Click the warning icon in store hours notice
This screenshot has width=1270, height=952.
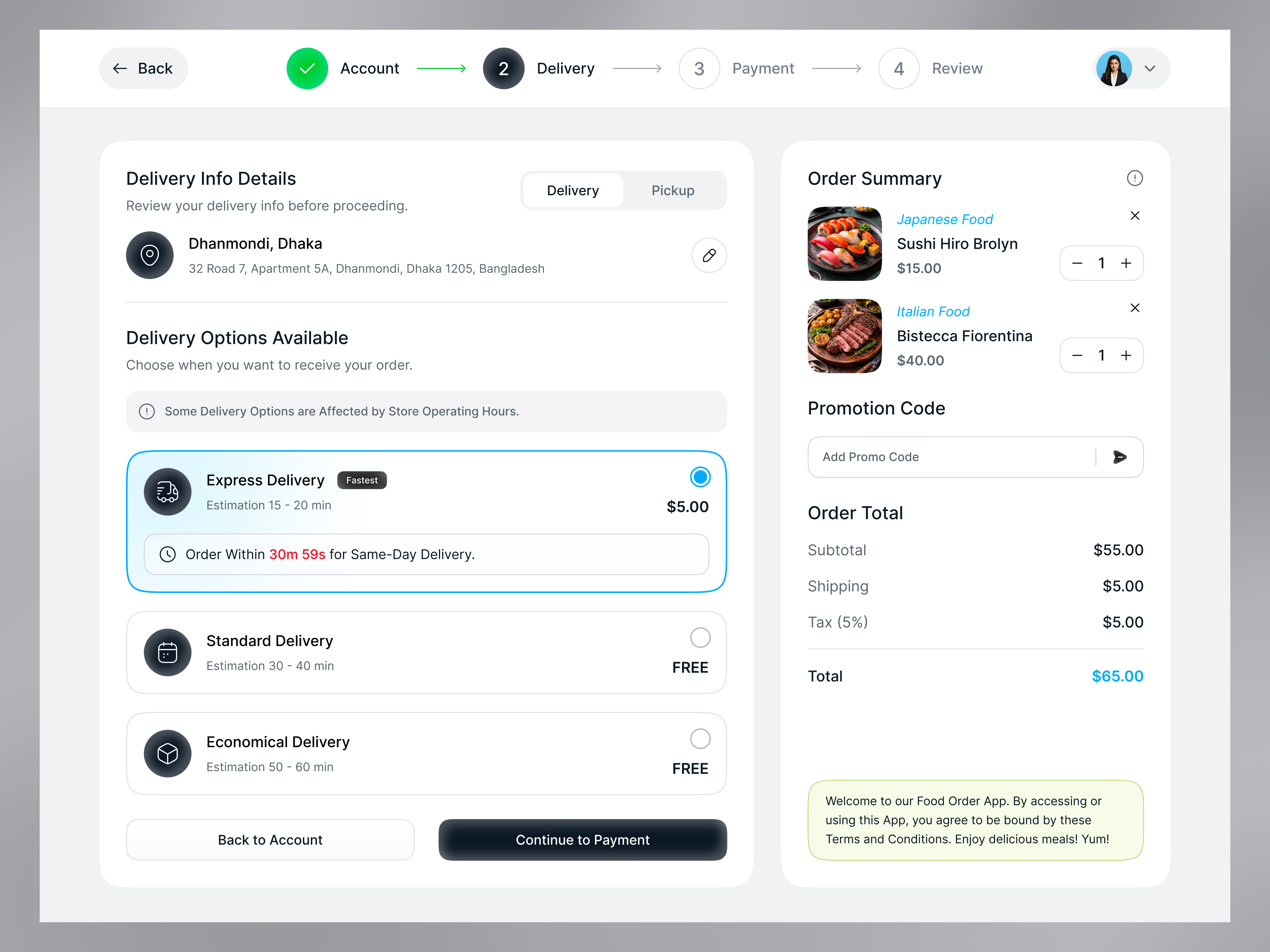click(x=147, y=412)
